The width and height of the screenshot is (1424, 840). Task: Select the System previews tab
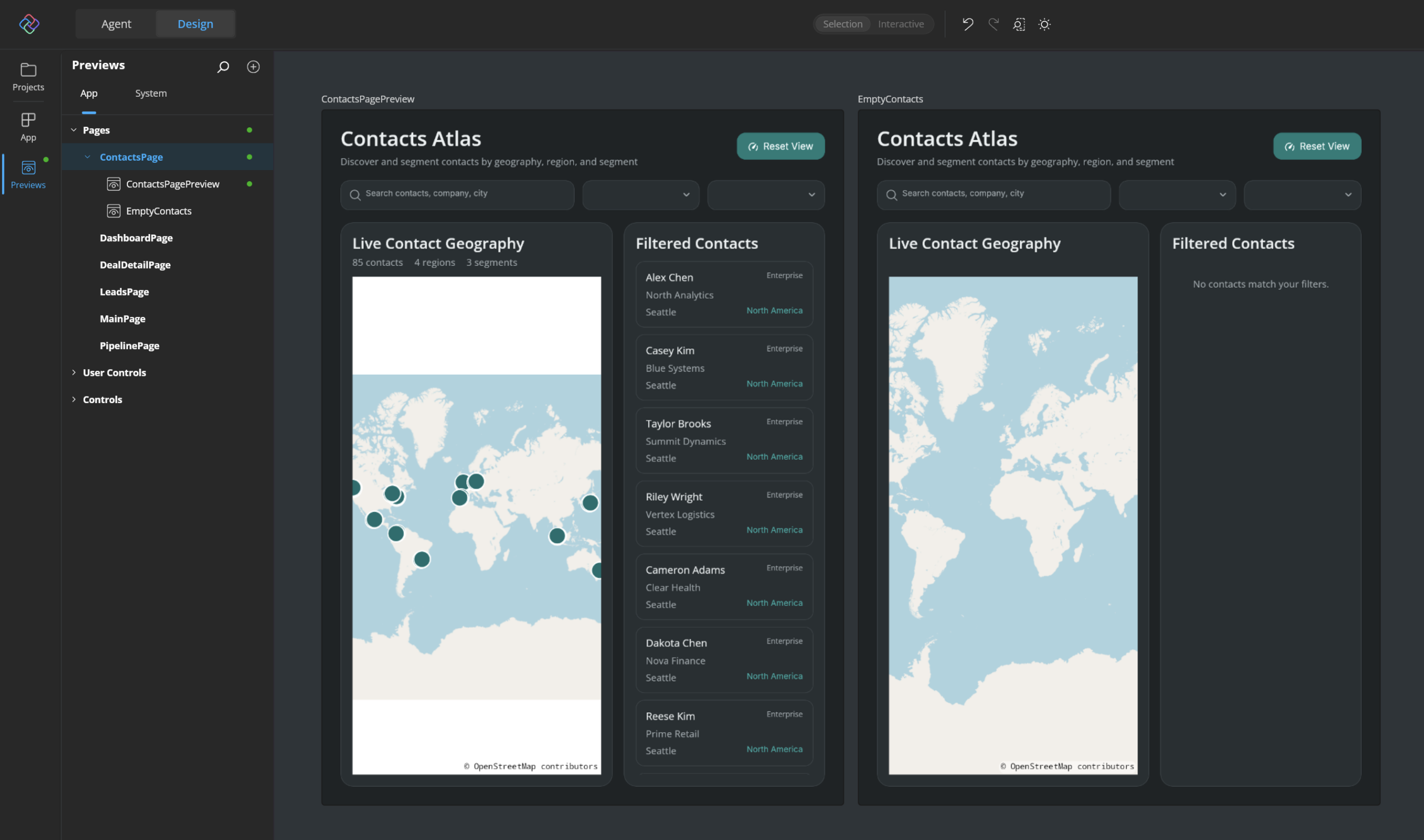click(x=151, y=93)
